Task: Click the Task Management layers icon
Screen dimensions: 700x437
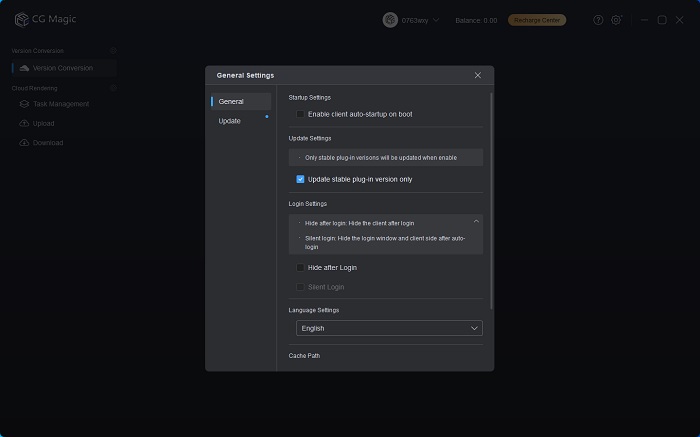Action: pos(24,104)
